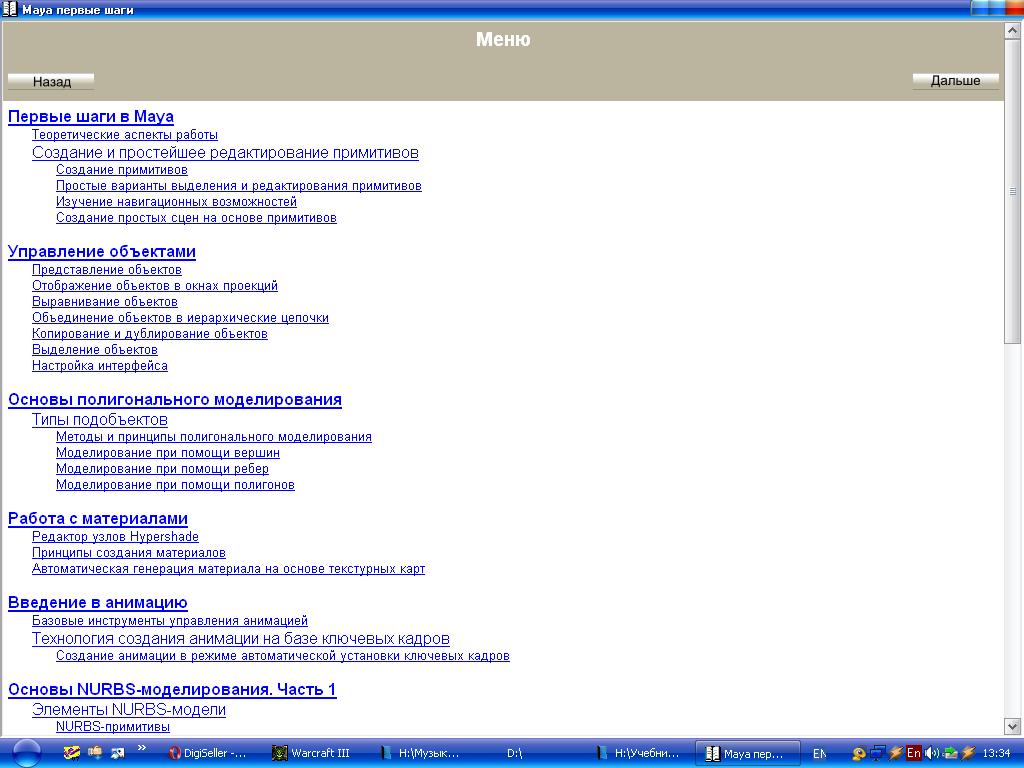This screenshot has height=768, width=1024.
Task: Open Изучение навигационных возможностей link
Action: click(176, 202)
